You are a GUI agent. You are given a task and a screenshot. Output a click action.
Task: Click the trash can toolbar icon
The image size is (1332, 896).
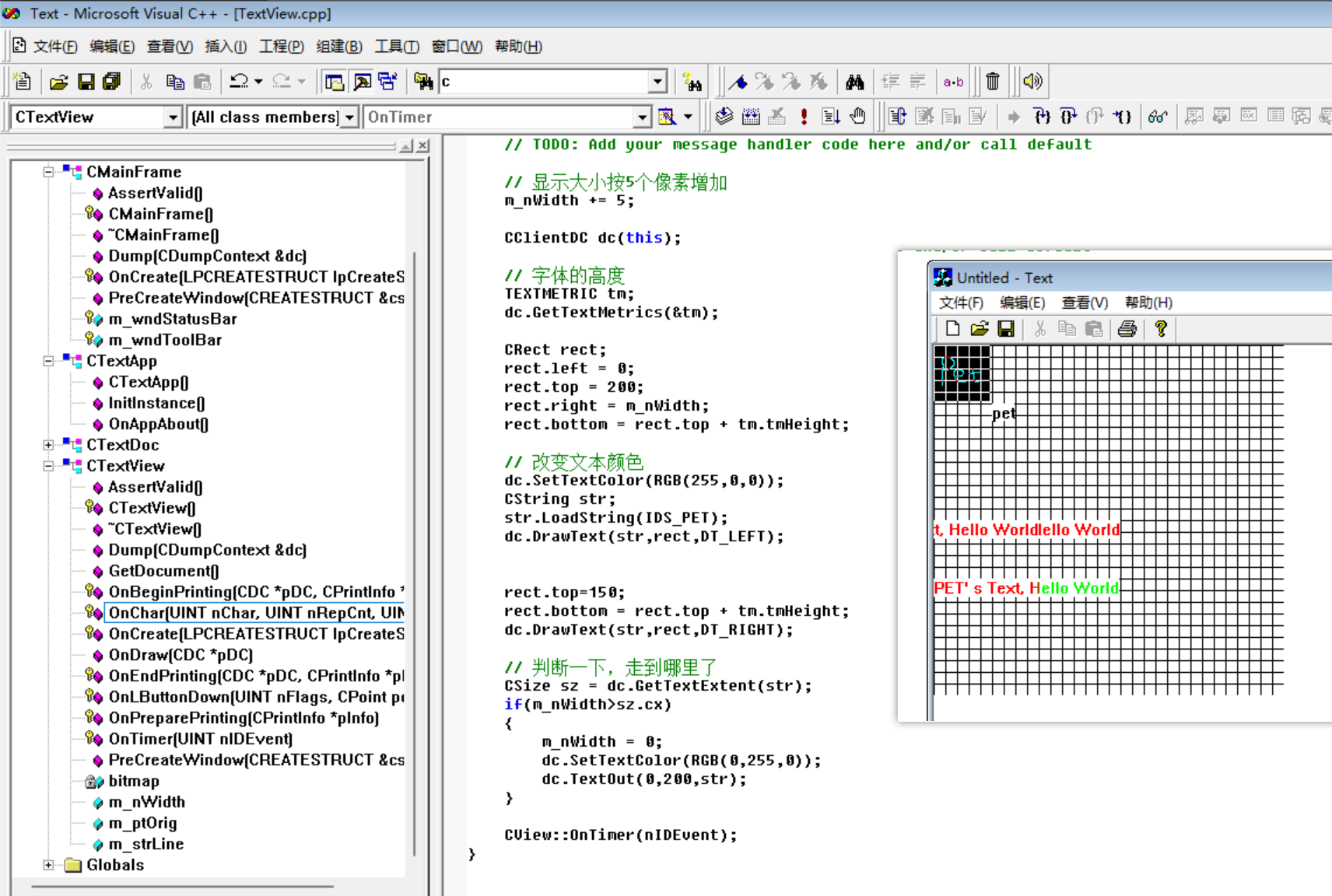(x=993, y=82)
